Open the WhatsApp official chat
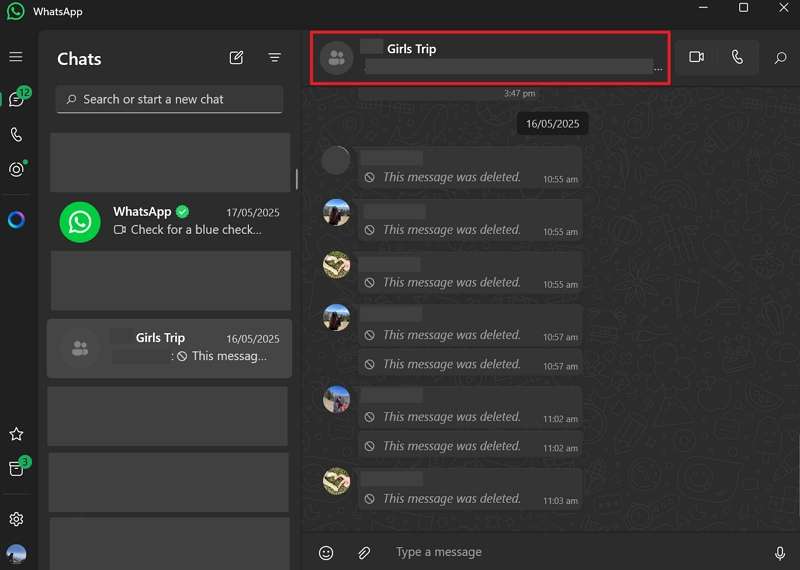 pos(170,221)
